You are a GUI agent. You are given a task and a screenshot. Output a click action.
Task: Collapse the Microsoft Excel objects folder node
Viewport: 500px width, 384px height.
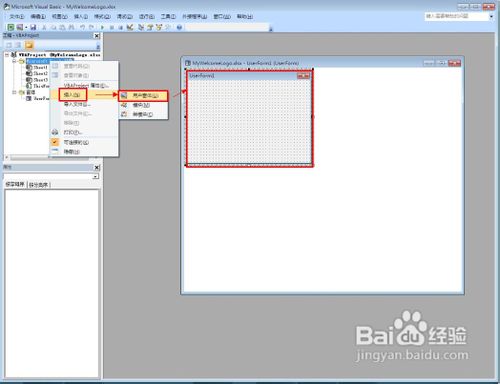[x=14, y=61]
